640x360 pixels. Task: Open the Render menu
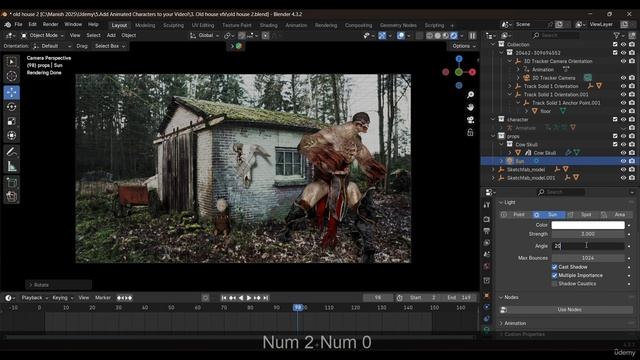(x=51, y=24)
